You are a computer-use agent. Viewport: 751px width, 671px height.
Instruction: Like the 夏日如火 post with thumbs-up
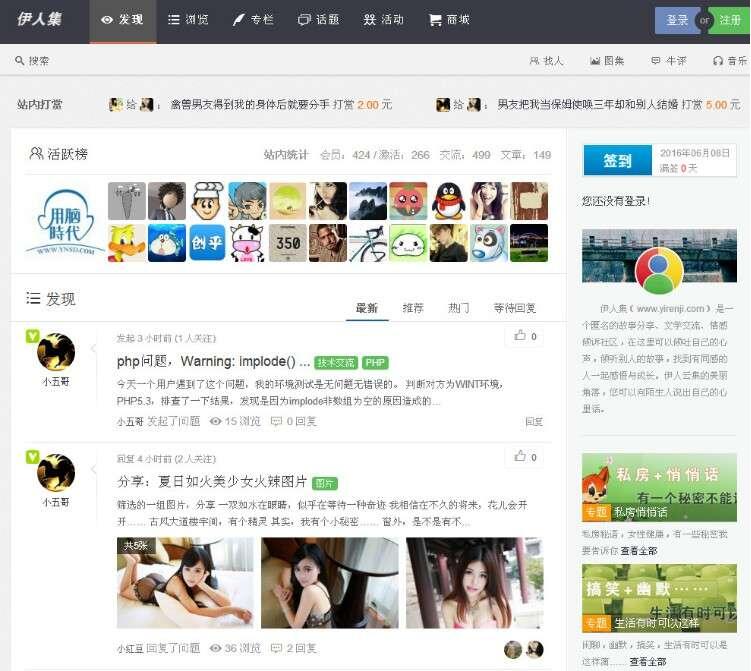[x=525, y=457]
